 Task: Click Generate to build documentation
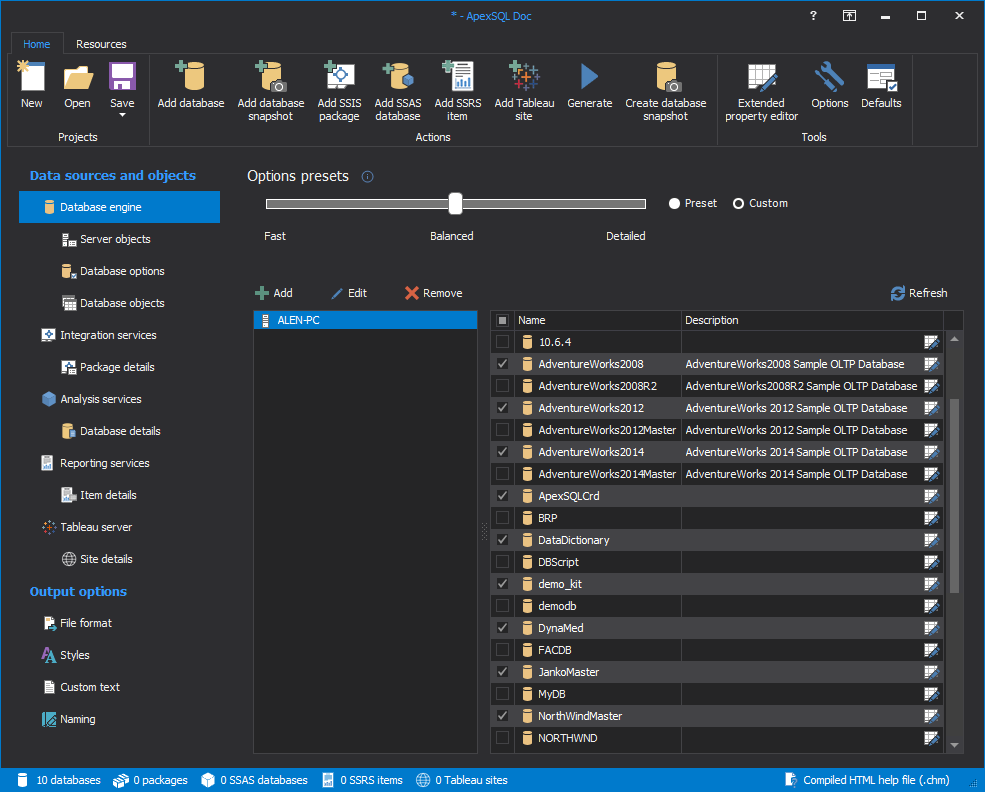click(589, 85)
